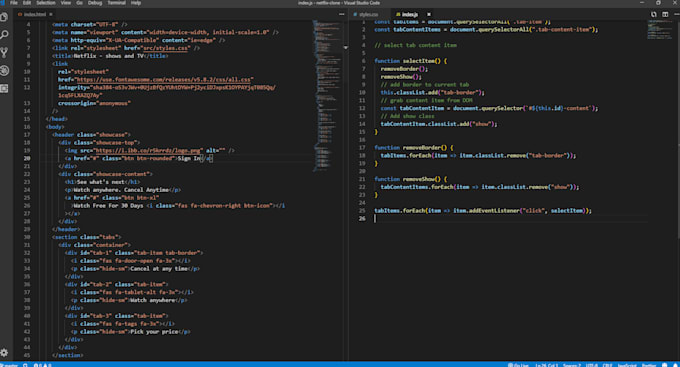Open the File menu
Screen dimensions: 680x367
(14, 3)
